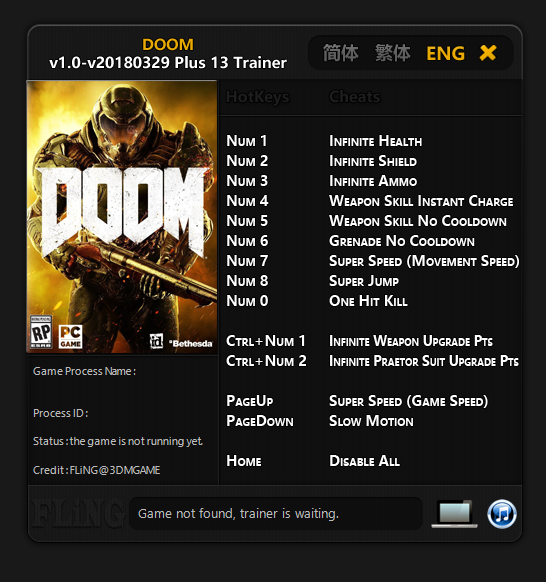Switch language to Simplified Chinese 简体
This screenshot has height=582, width=546.
[340, 53]
